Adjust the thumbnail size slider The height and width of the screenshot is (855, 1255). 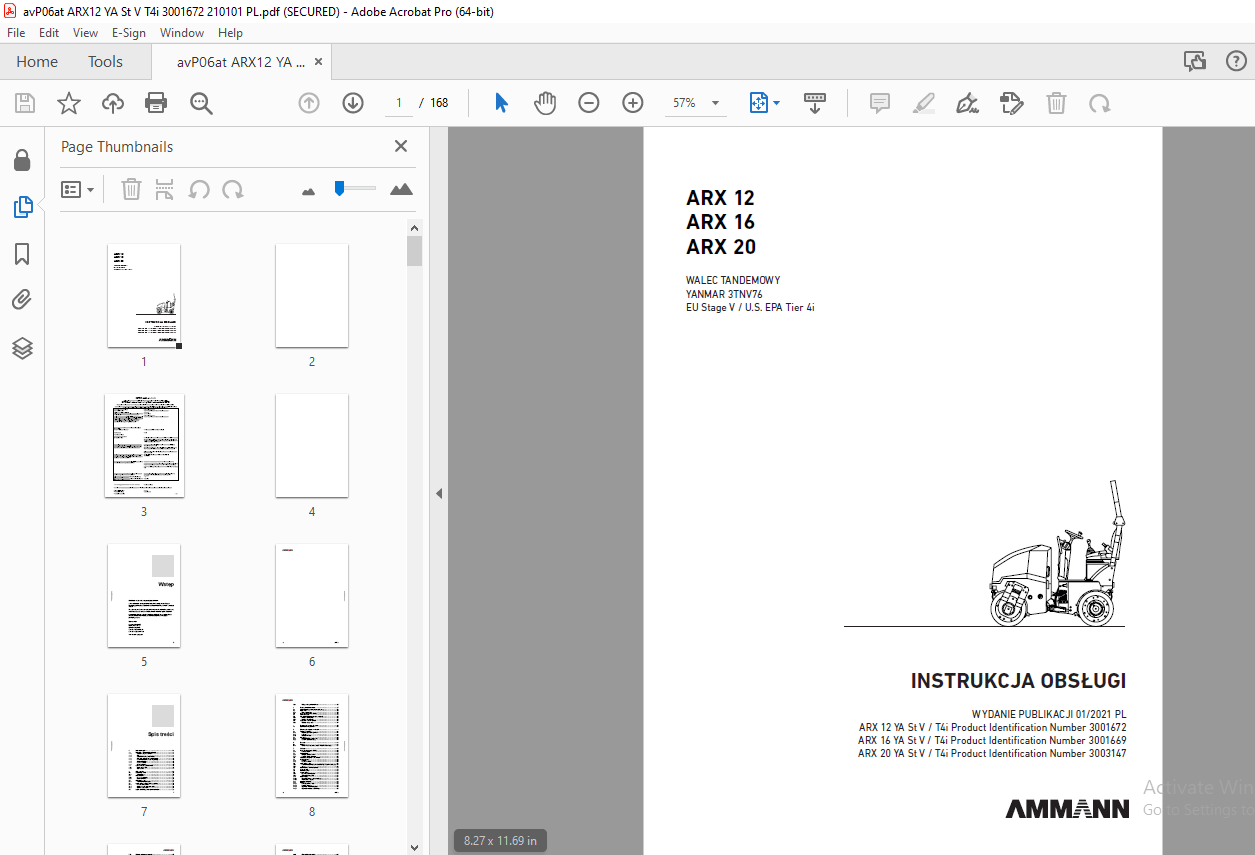(x=340, y=187)
